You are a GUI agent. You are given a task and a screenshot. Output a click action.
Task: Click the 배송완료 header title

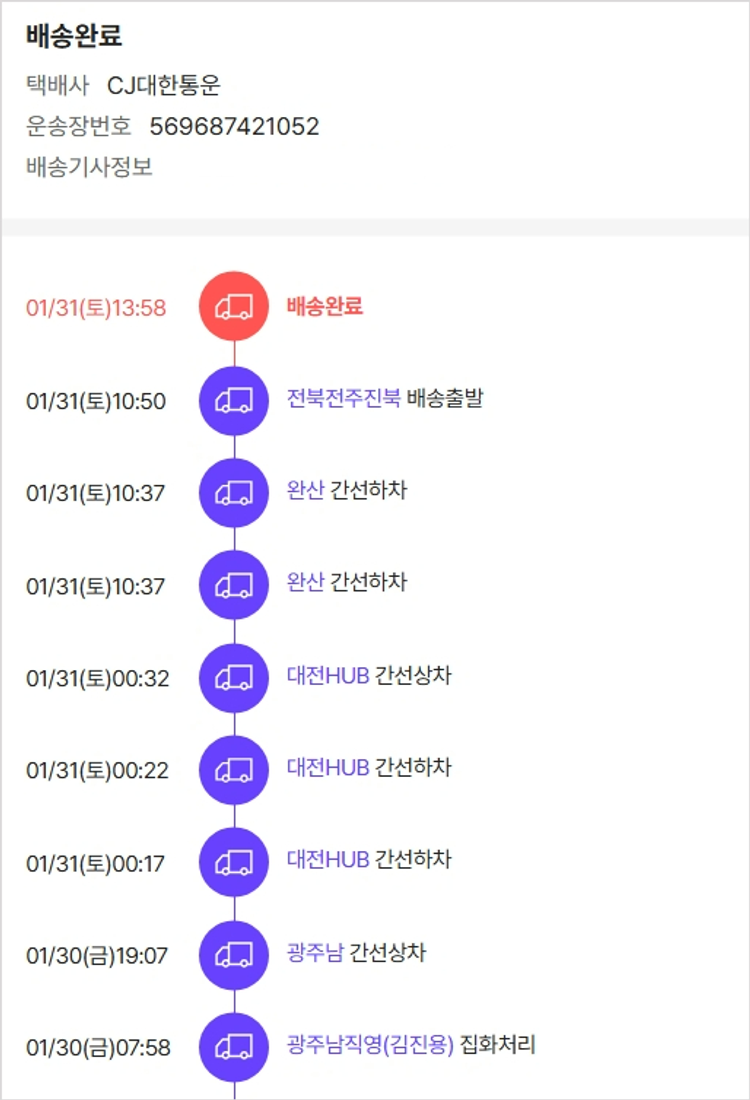pyautogui.click(x=74, y=36)
